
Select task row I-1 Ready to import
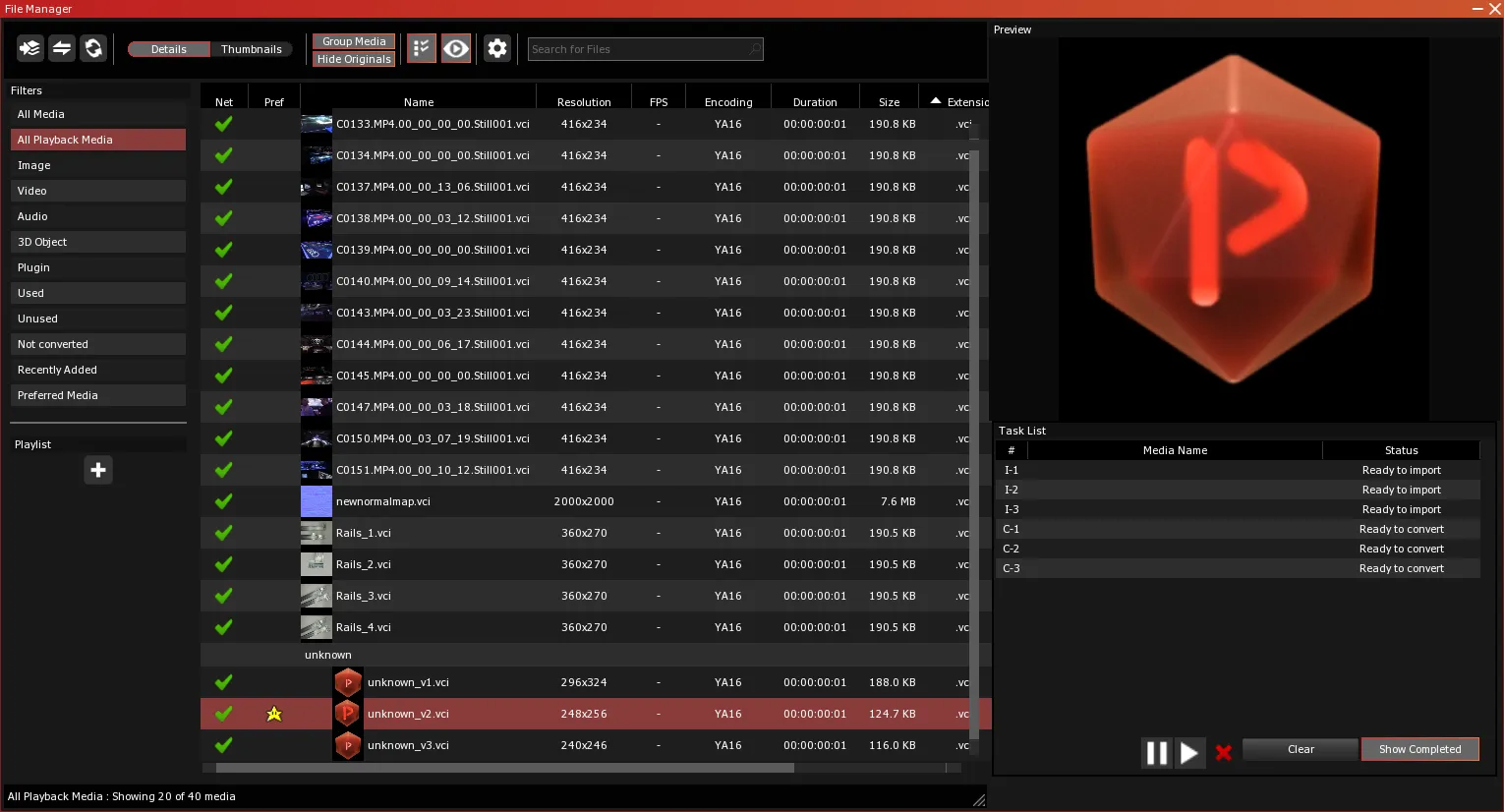1238,470
